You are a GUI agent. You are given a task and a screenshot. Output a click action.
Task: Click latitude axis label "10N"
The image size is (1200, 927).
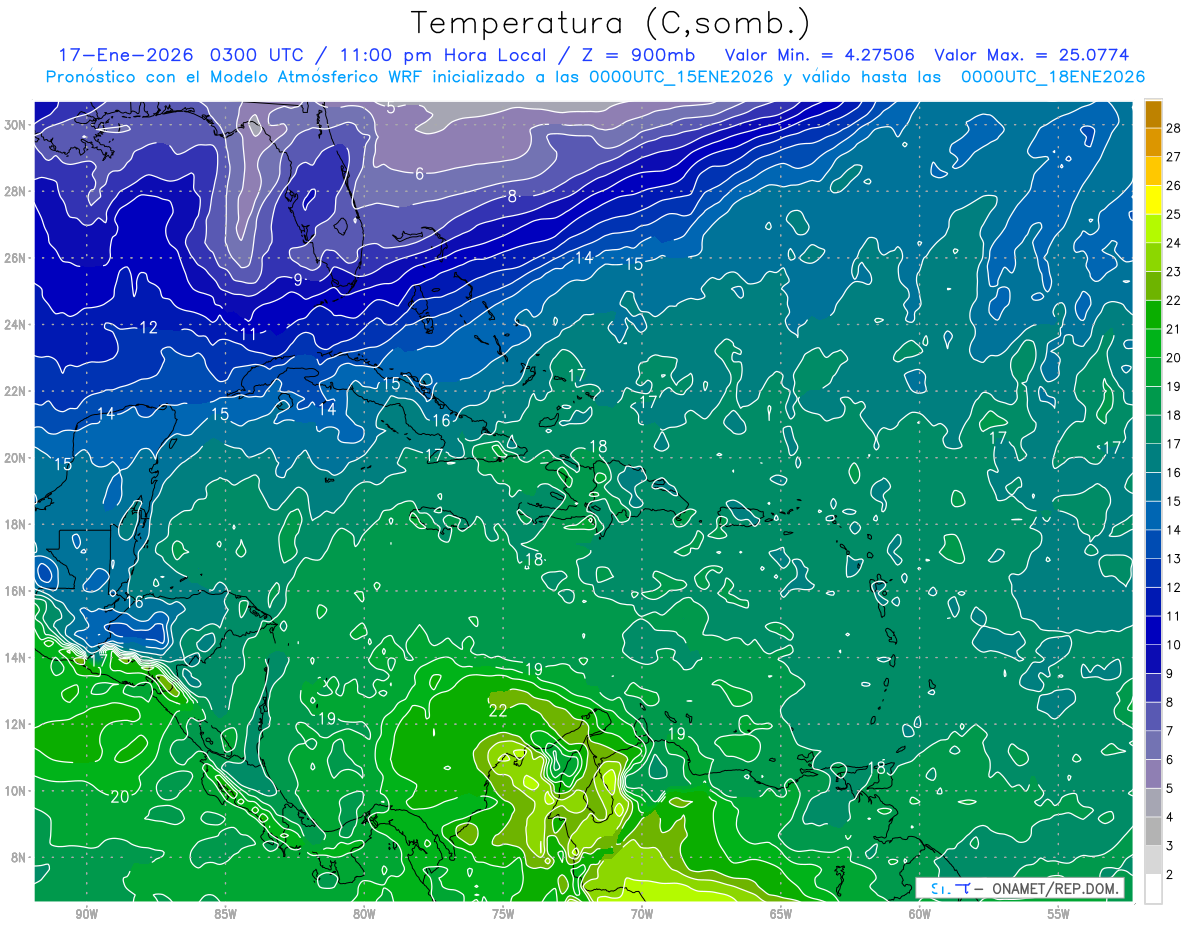15,791
